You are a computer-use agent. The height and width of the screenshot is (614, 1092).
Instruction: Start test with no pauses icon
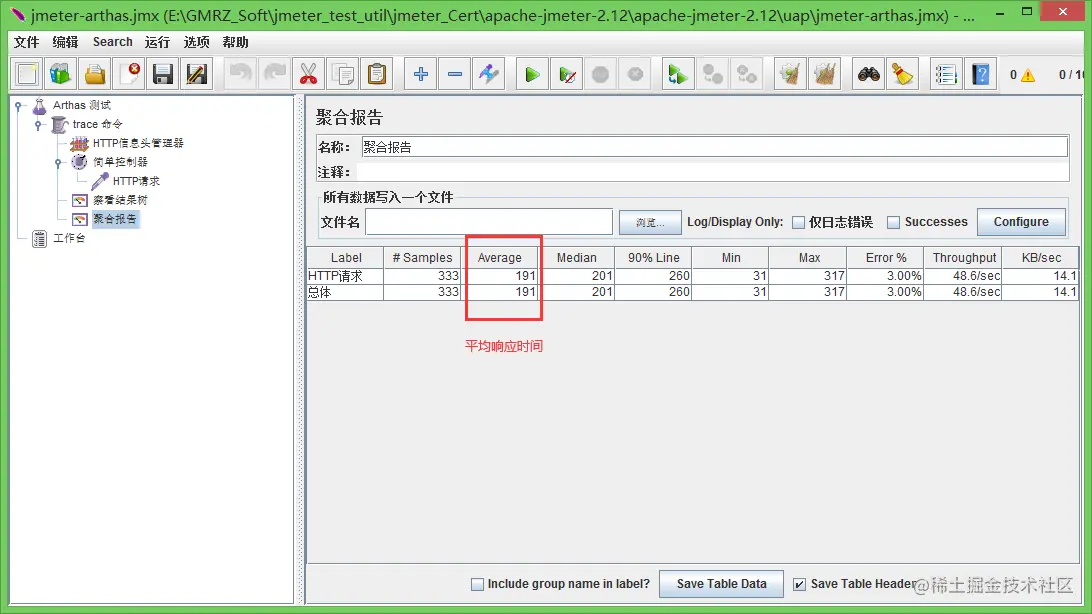pyautogui.click(x=567, y=74)
